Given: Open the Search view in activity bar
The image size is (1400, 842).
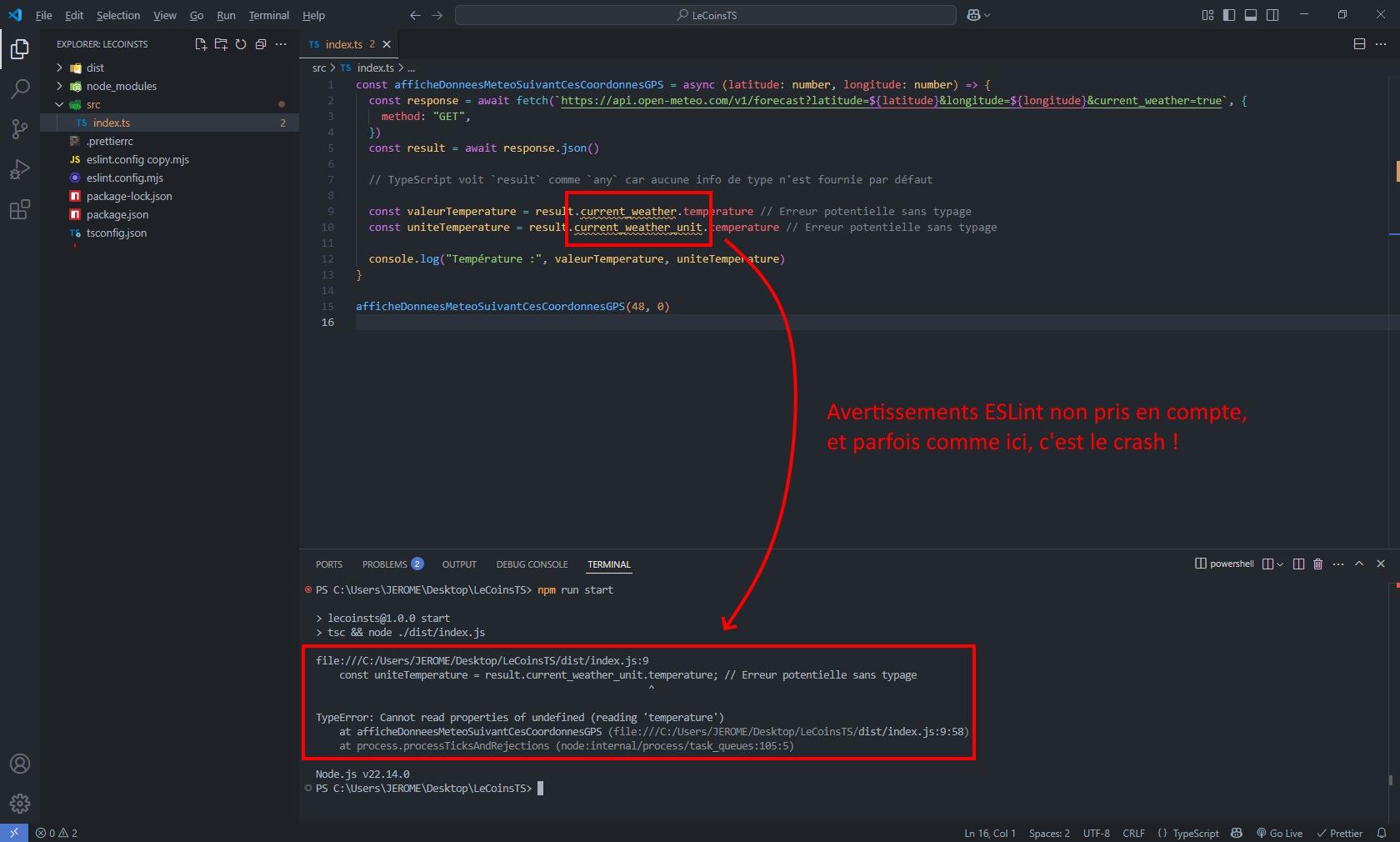Looking at the screenshot, I should [20, 89].
